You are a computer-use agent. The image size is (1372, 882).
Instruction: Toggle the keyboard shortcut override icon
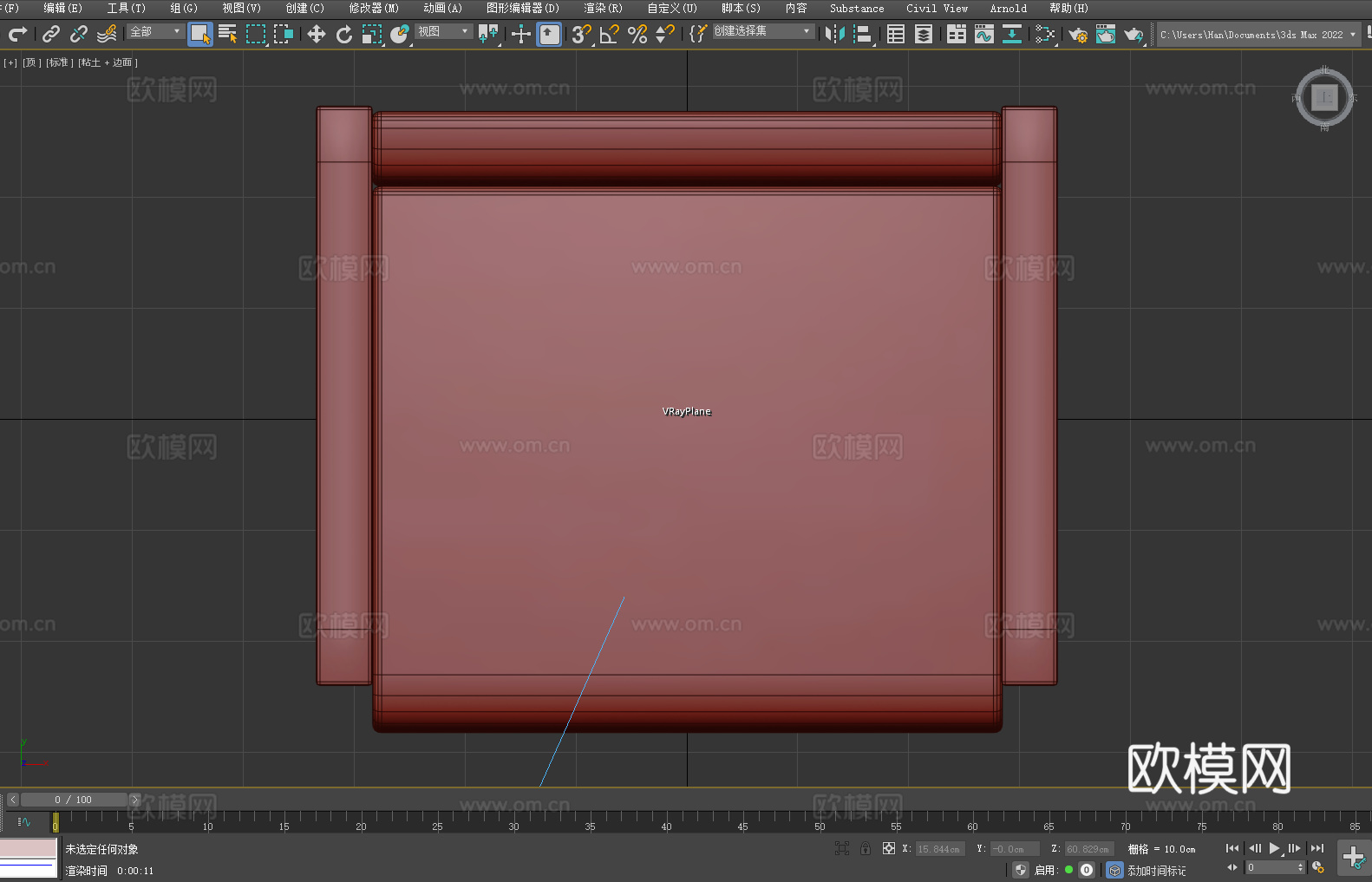point(549,35)
